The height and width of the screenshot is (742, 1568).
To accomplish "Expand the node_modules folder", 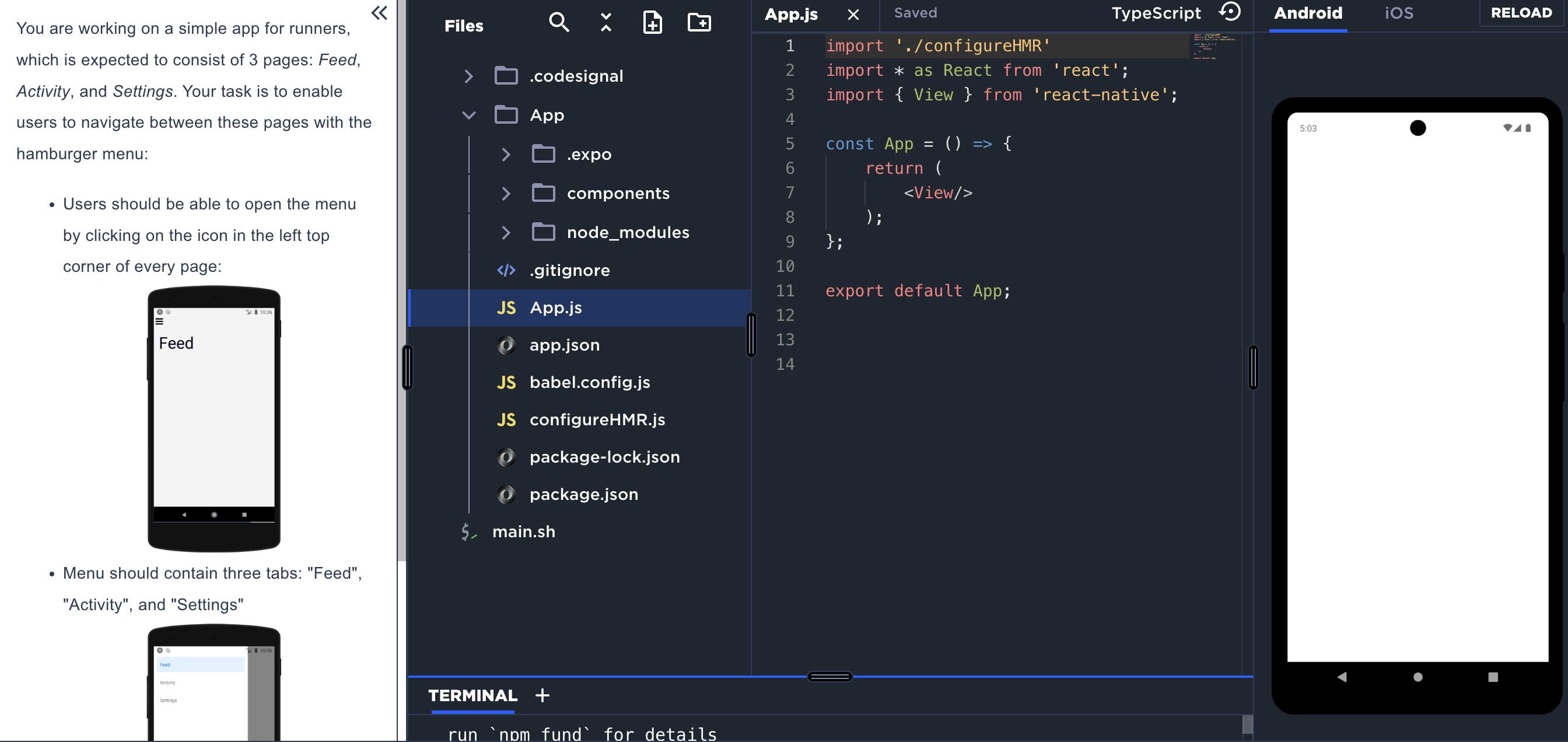I will click(x=506, y=232).
